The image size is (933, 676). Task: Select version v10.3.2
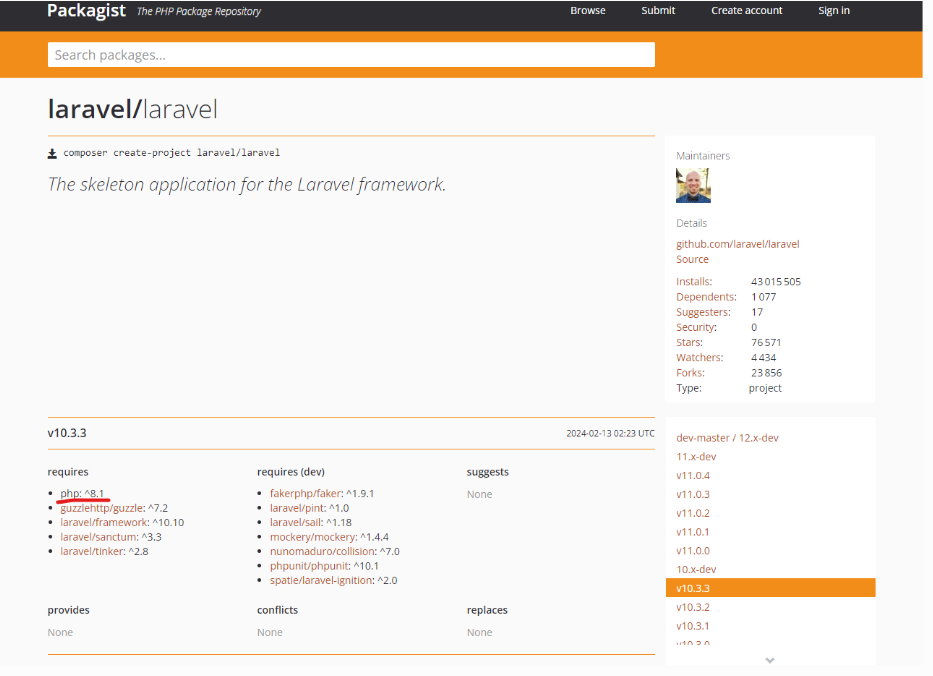pos(693,608)
